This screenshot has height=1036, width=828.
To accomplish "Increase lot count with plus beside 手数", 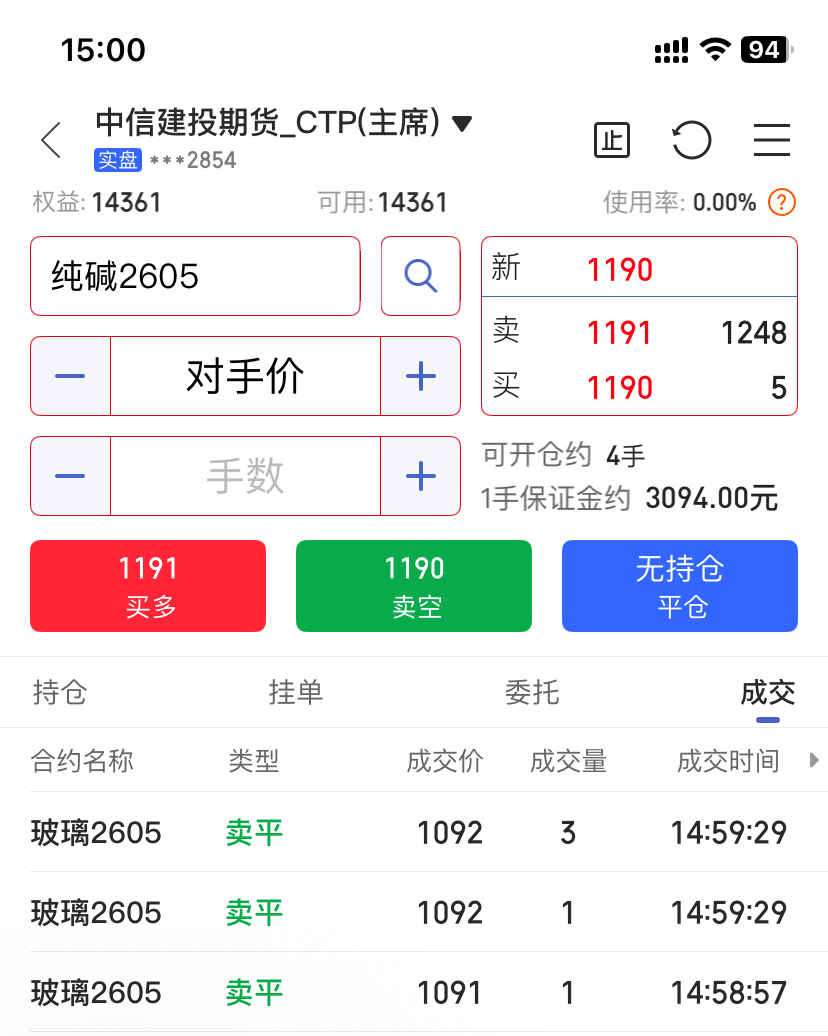I will (x=420, y=476).
